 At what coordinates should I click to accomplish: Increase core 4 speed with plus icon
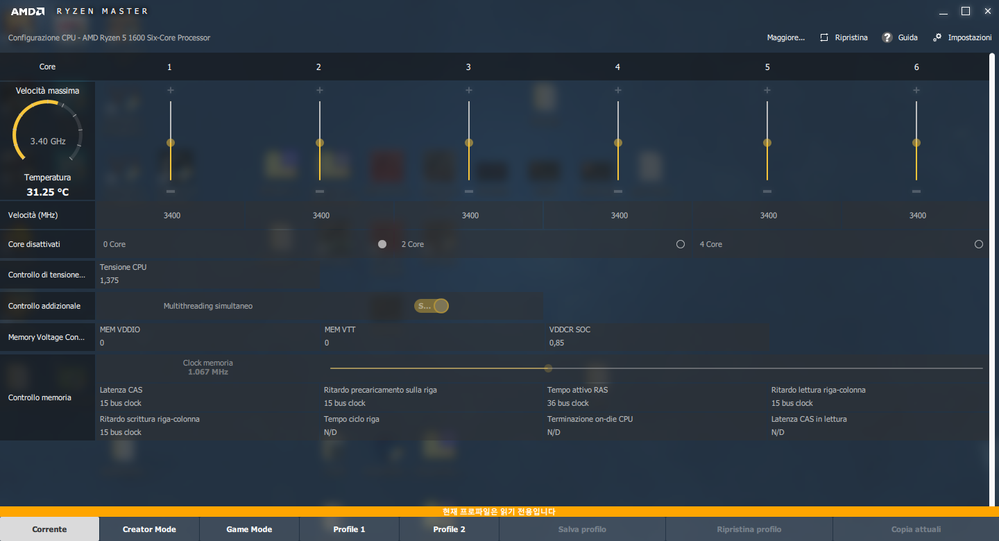[617, 90]
